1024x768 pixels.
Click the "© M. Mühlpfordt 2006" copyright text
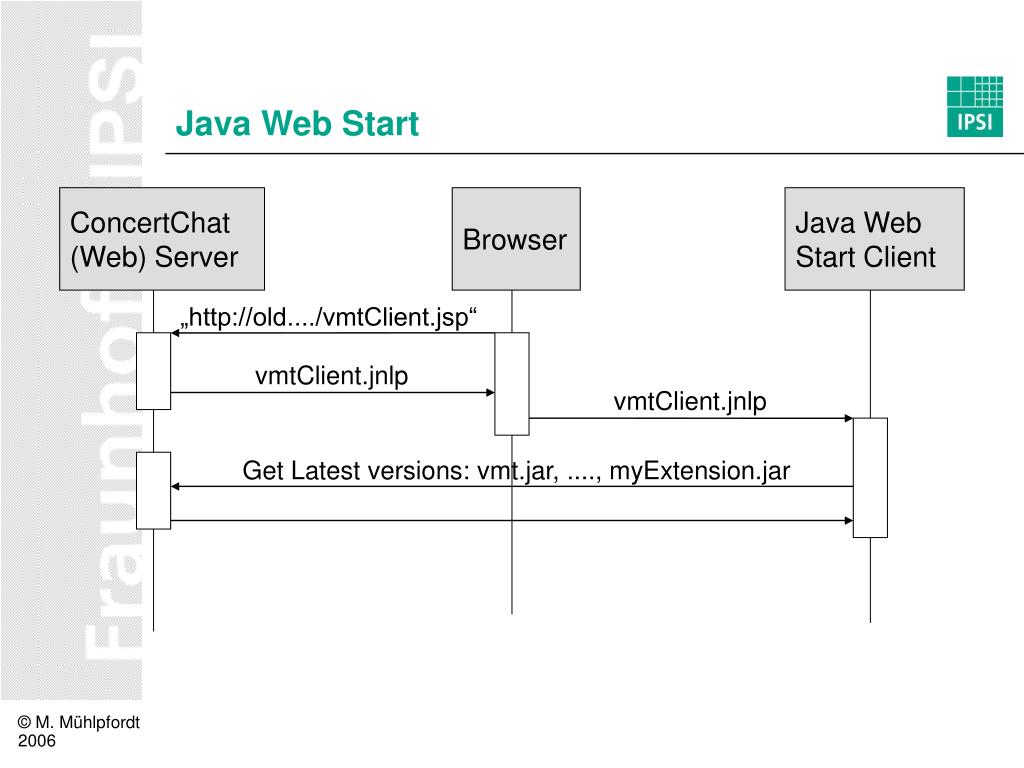(78, 731)
